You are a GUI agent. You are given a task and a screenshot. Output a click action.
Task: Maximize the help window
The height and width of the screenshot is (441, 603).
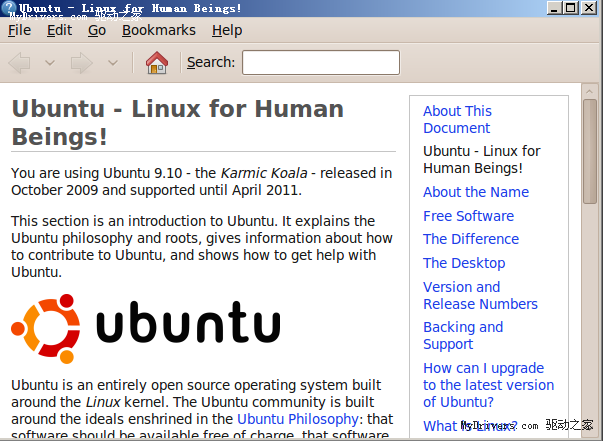pyautogui.click(x=571, y=8)
